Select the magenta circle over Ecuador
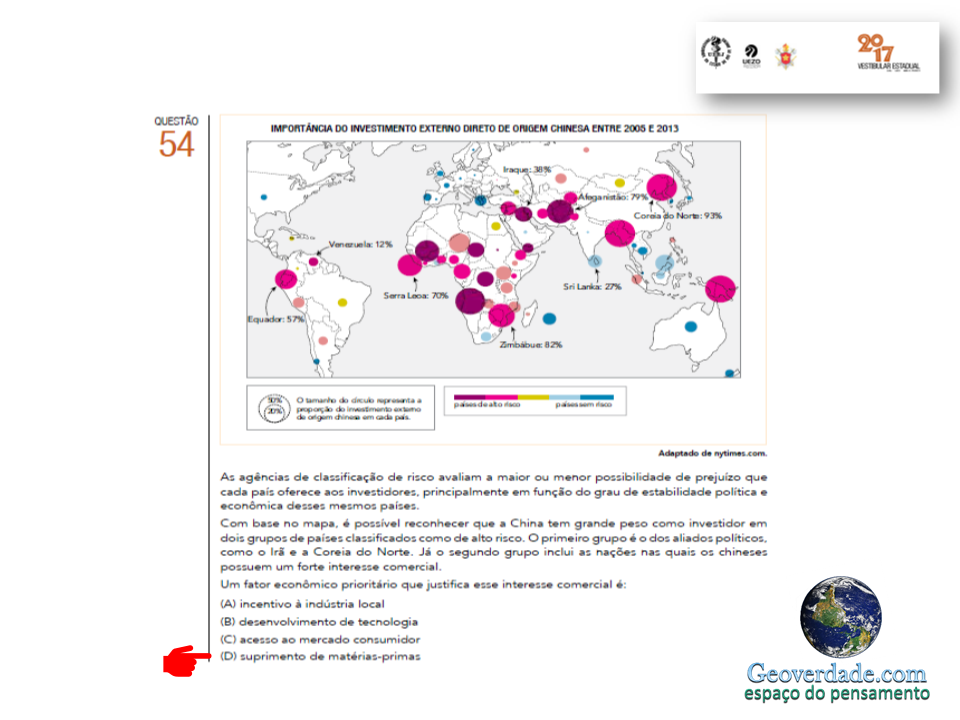960x720 pixels. (x=286, y=280)
